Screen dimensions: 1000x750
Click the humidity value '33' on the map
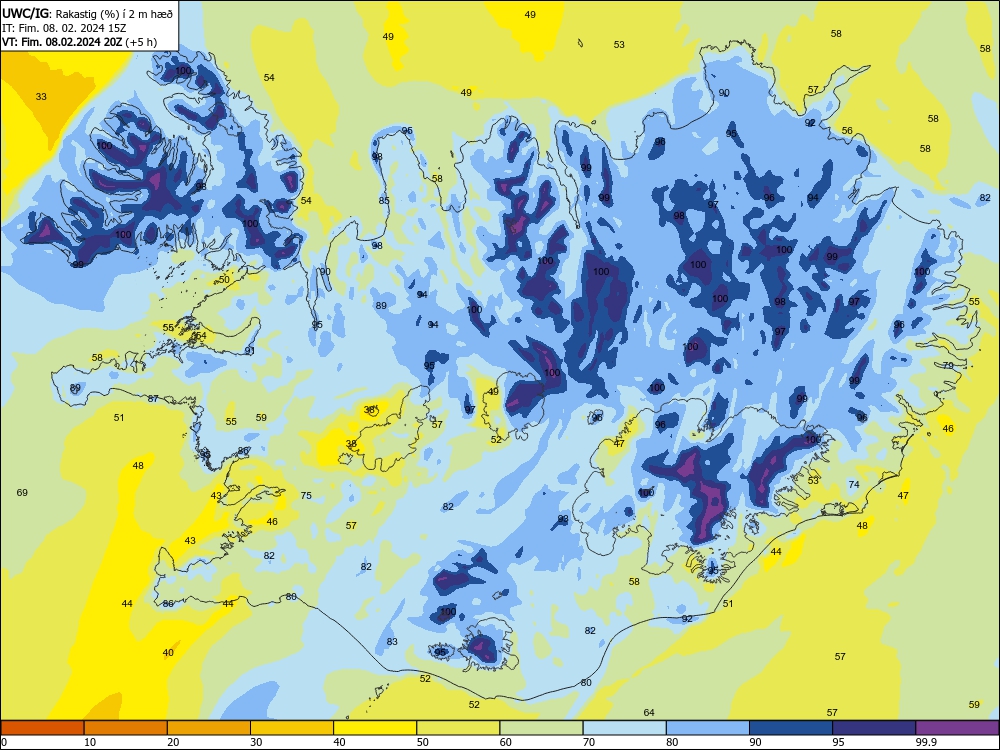[41, 97]
